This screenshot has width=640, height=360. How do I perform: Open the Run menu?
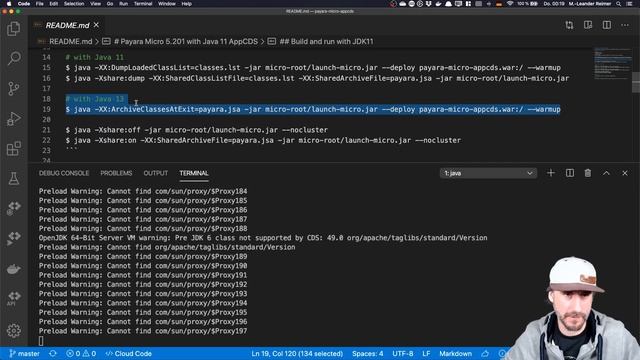pos(123,4)
